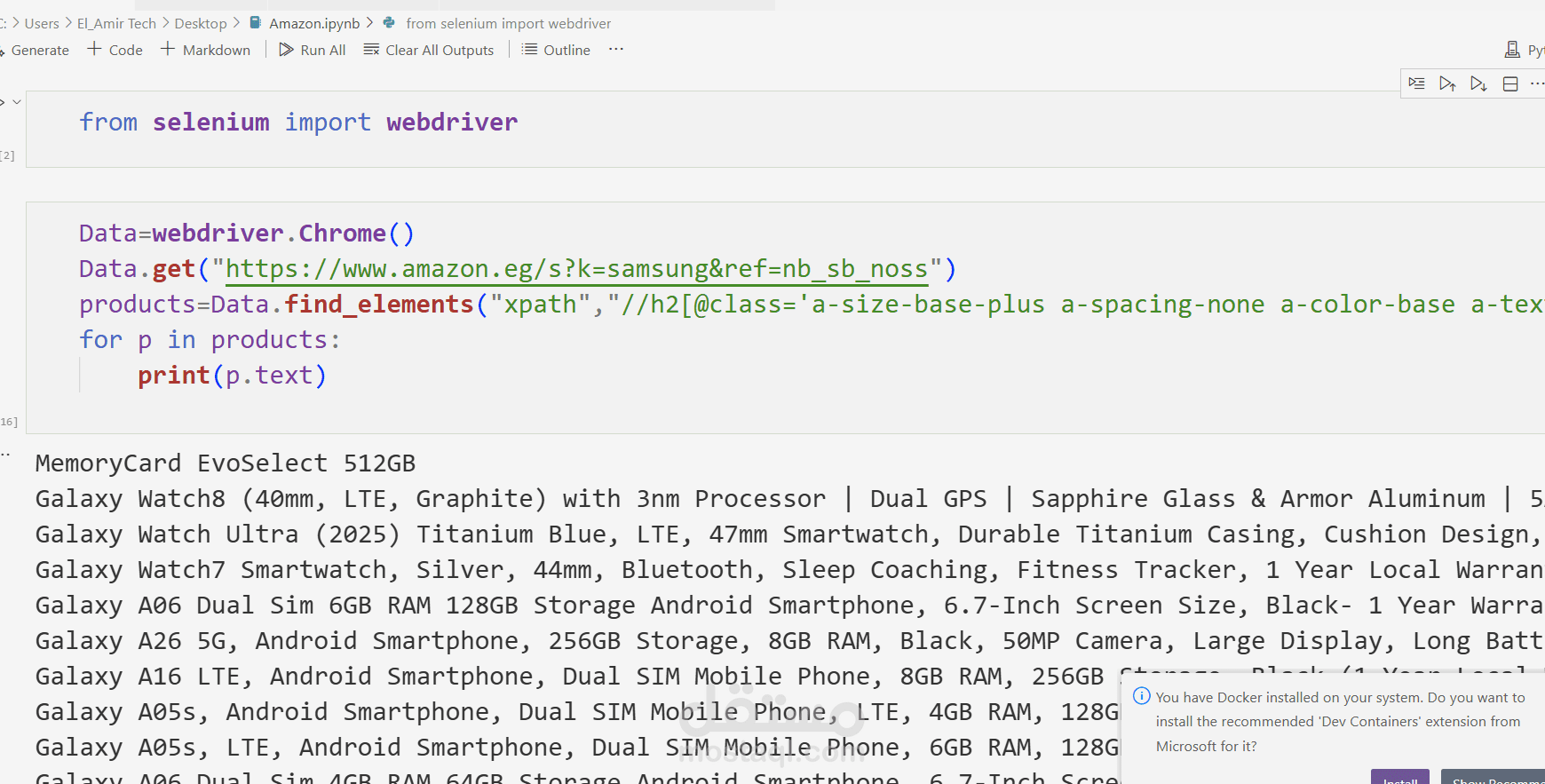
Task: Click the 'print(p.text)' line in second cell
Action: (233, 376)
